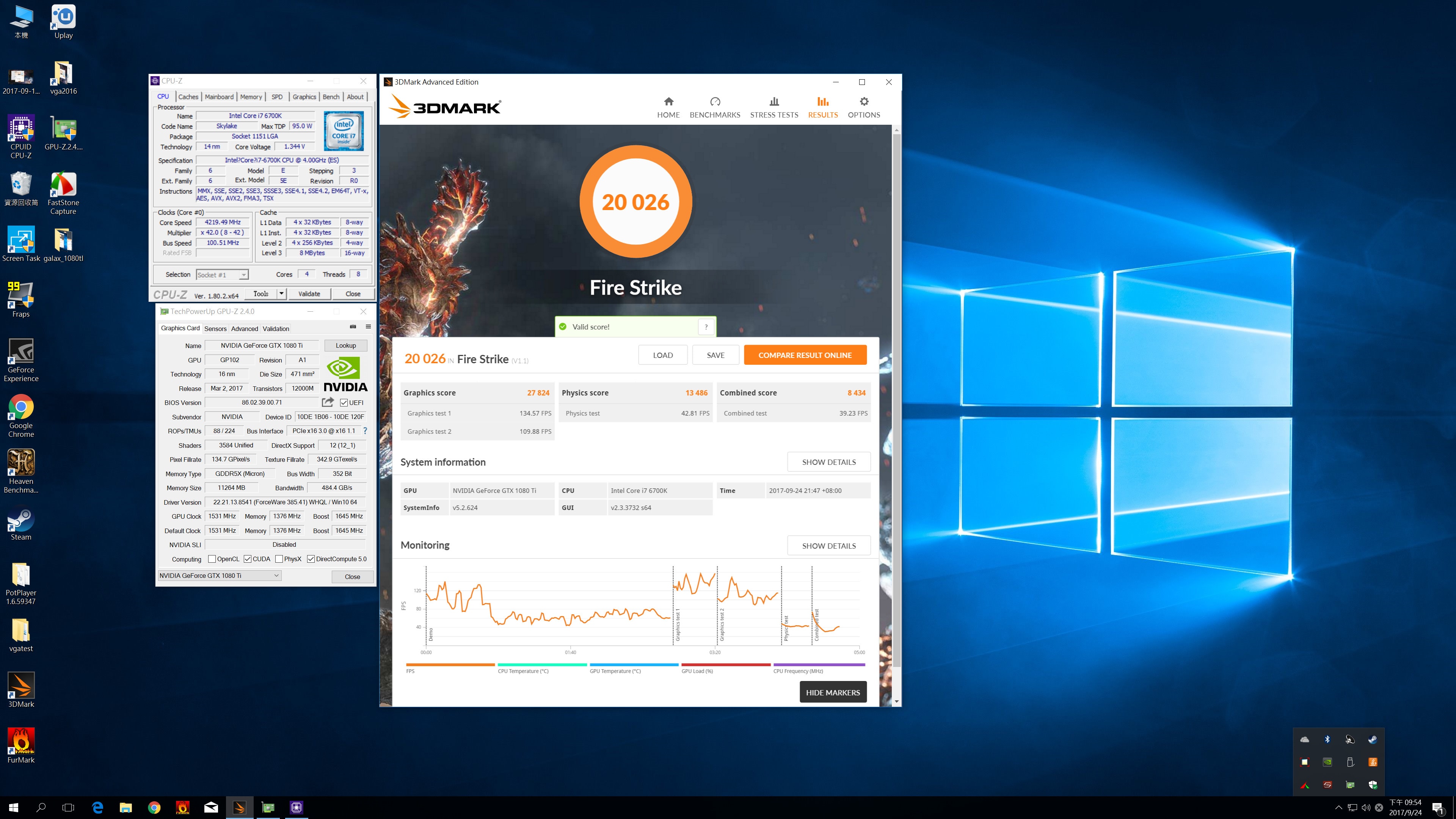This screenshot has width=1456, height=819.
Task: Open the Tools dropdown arrow in CPU-Z
Action: point(281,293)
